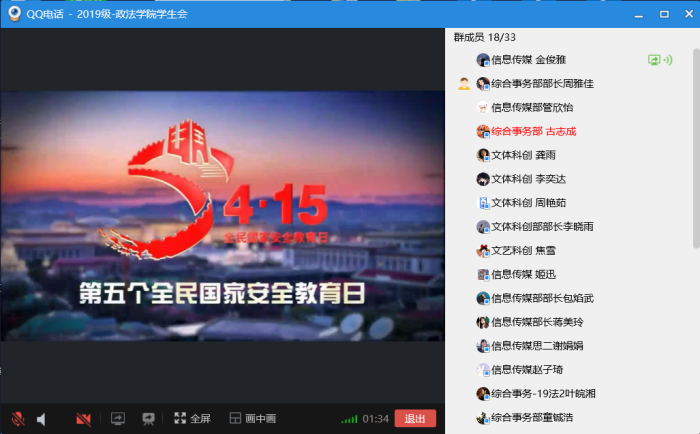The height and width of the screenshot is (434, 700).
Task: Select member 综合事务部童钺浩
Action: tap(532, 417)
